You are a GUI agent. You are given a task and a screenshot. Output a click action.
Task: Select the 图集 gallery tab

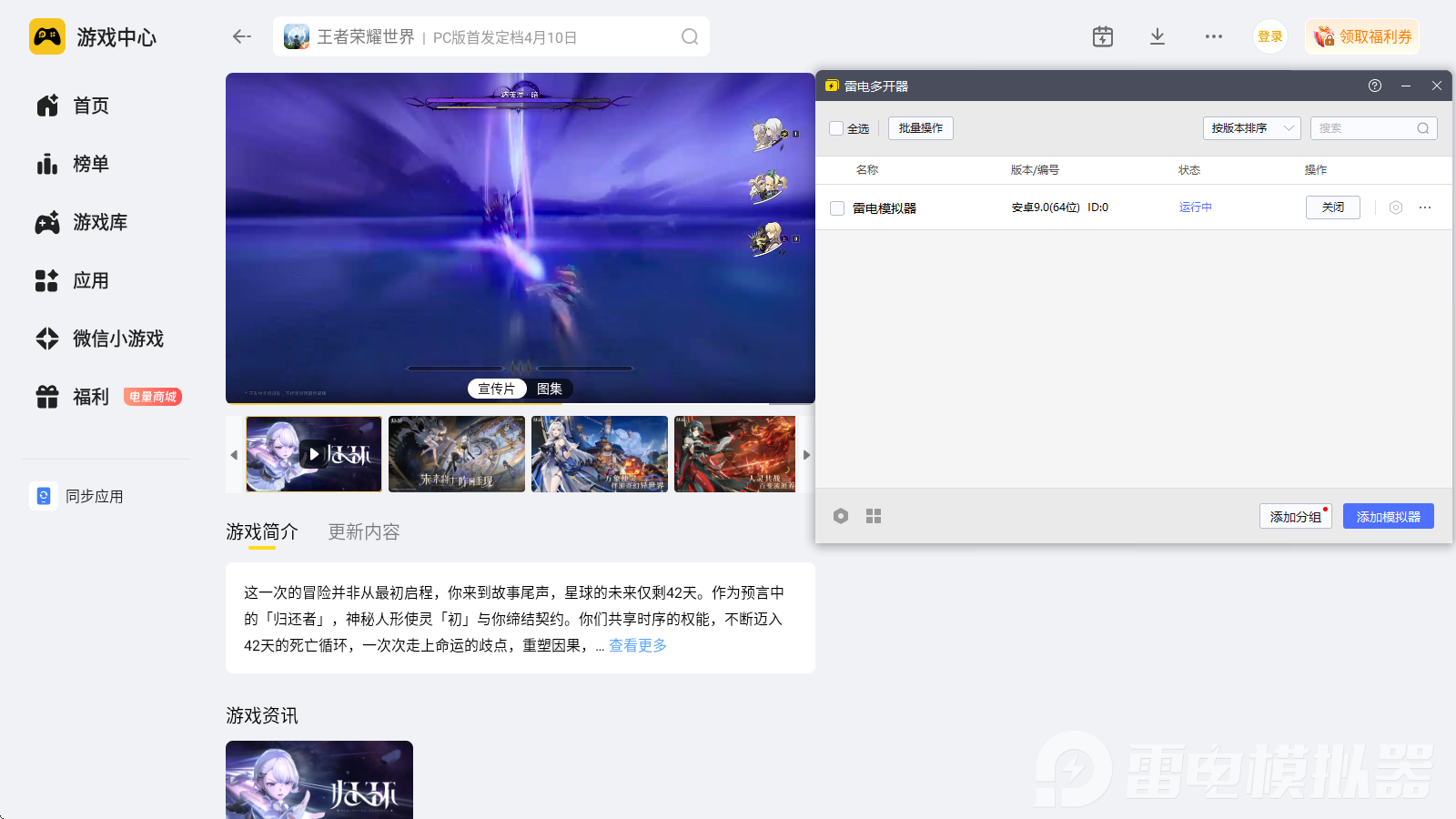(550, 389)
